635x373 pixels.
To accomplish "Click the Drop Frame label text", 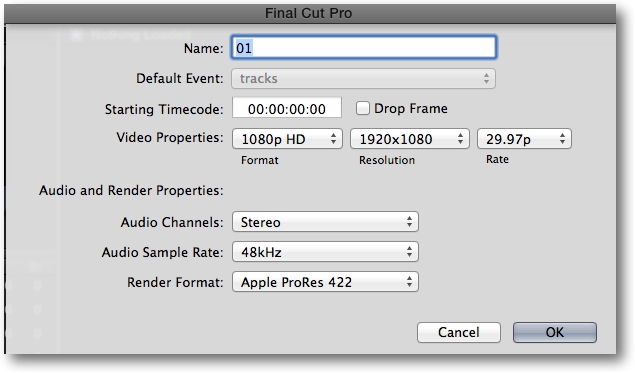I will (411, 109).
